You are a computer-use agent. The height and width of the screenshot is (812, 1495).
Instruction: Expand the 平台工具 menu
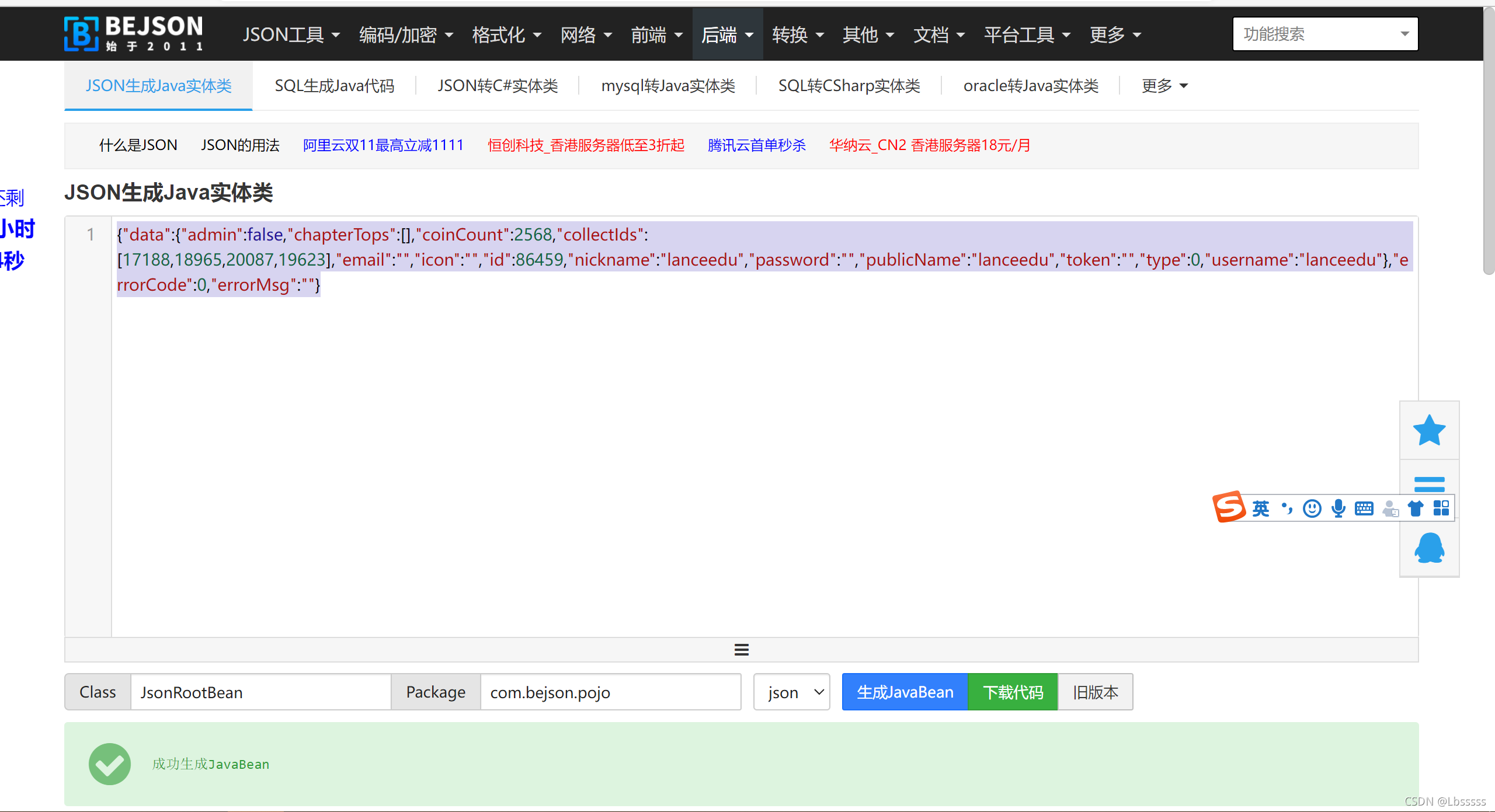[1027, 34]
